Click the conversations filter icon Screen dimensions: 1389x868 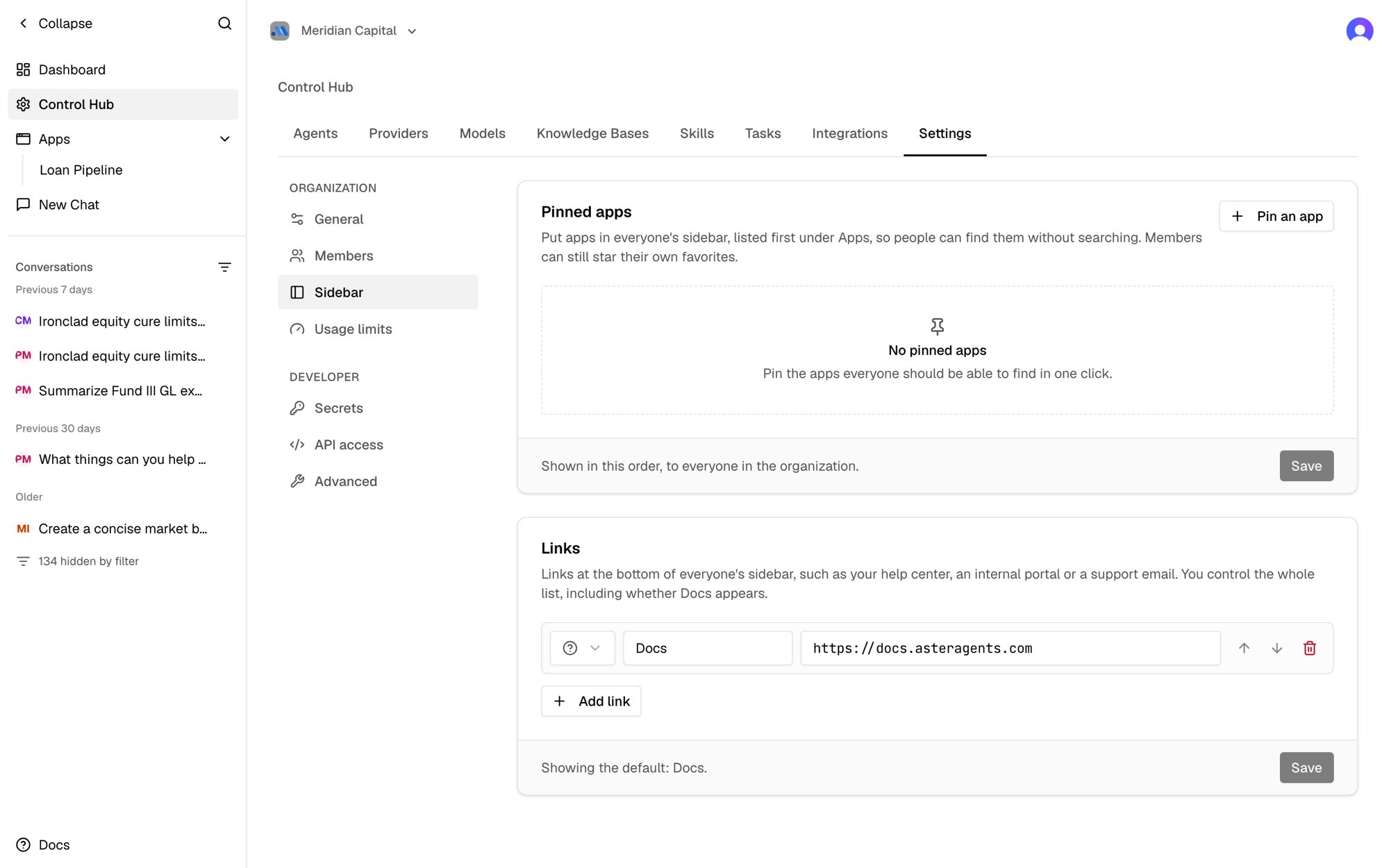224,267
